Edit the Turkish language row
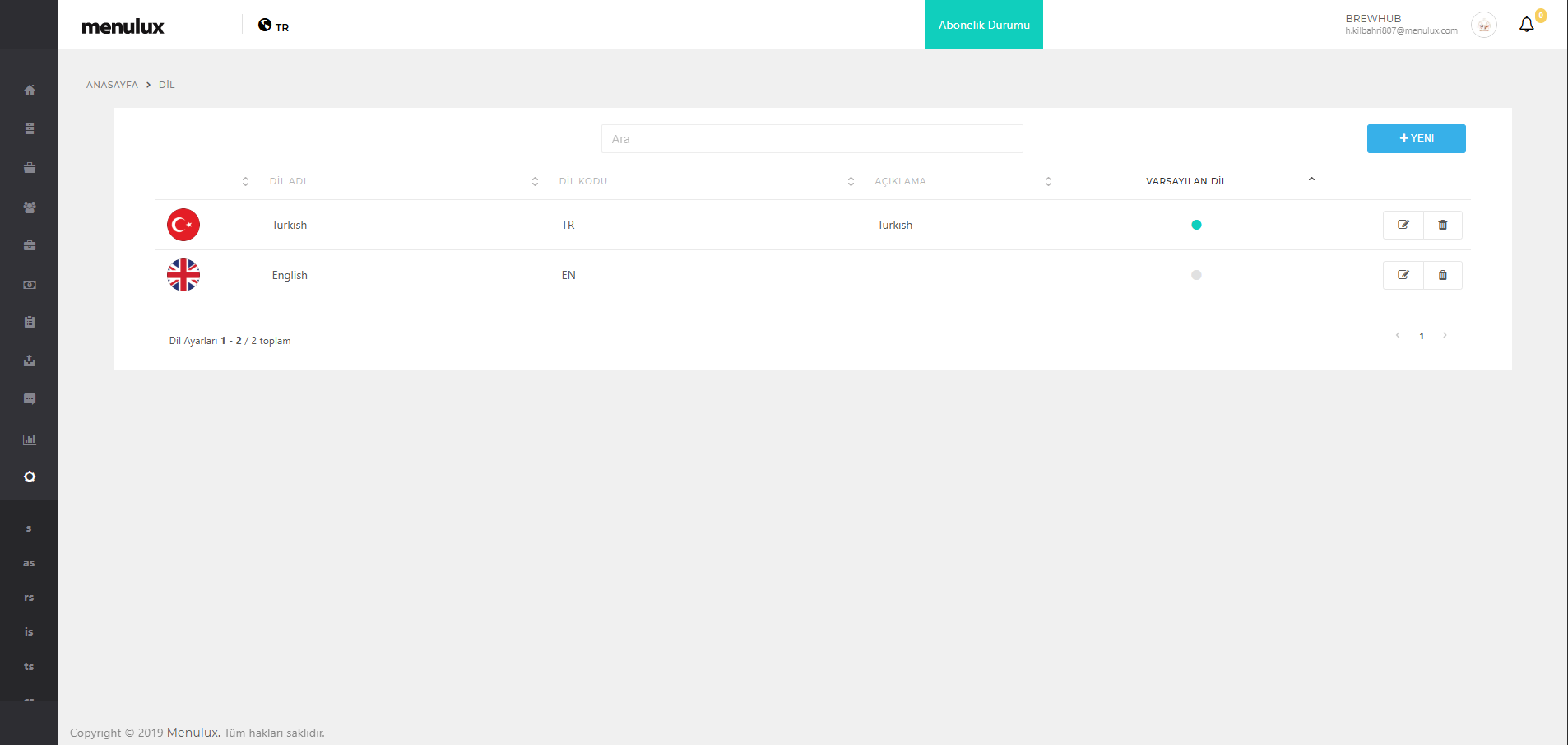This screenshot has height=745, width=1568. pos(1403,225)
